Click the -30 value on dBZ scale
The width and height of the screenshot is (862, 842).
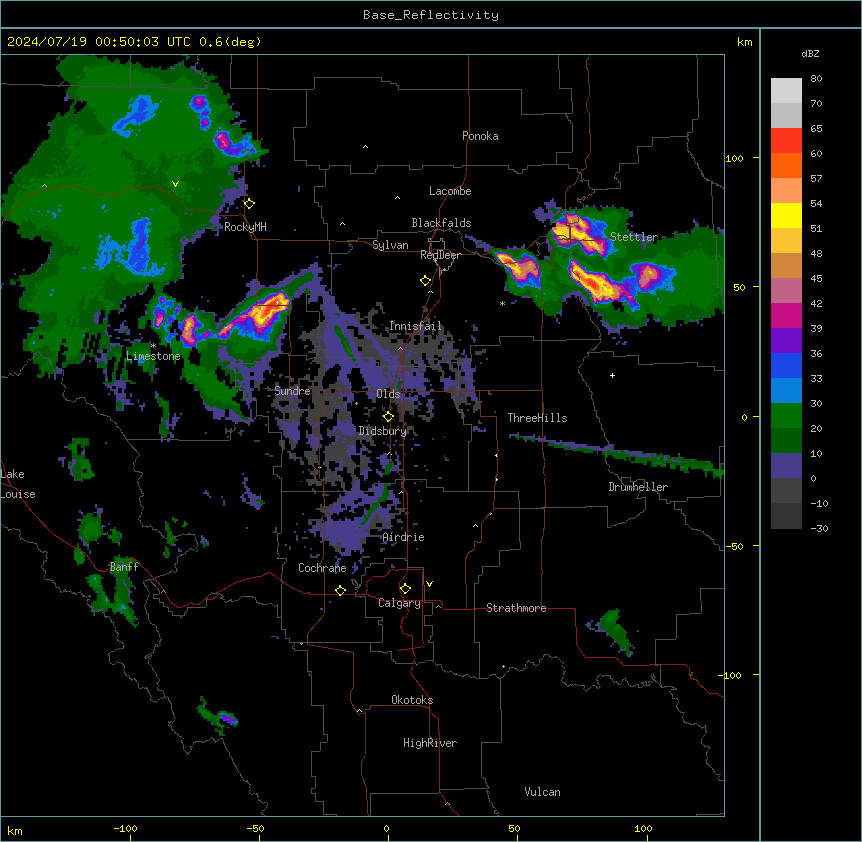(x=819, y=528)
